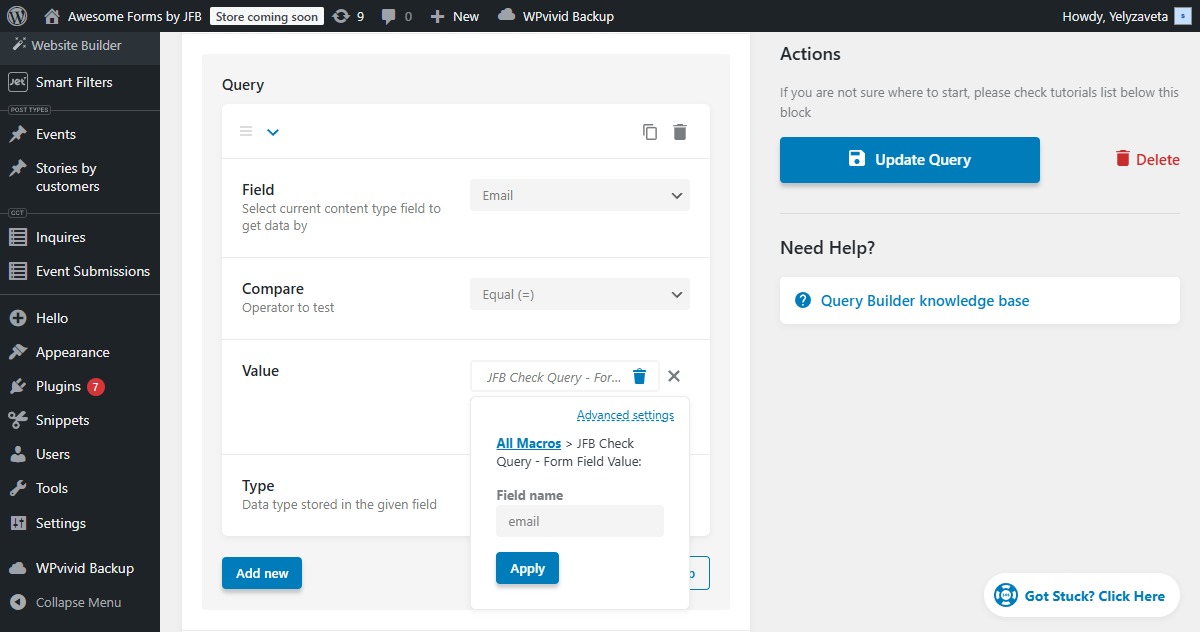Screen dimensions: 1200x632
Task: Click the Appearance brush icon
Action: (x=18, y=352)
